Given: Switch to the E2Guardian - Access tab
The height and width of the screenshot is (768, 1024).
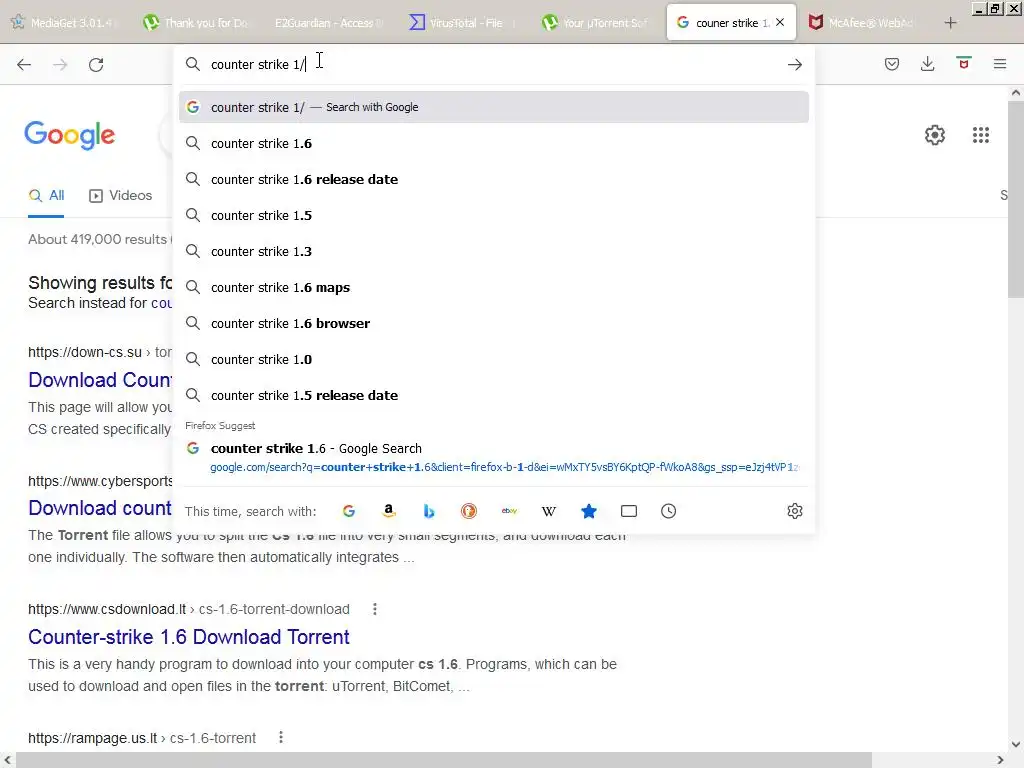Looking at the screenshot, I should [328, 23].
